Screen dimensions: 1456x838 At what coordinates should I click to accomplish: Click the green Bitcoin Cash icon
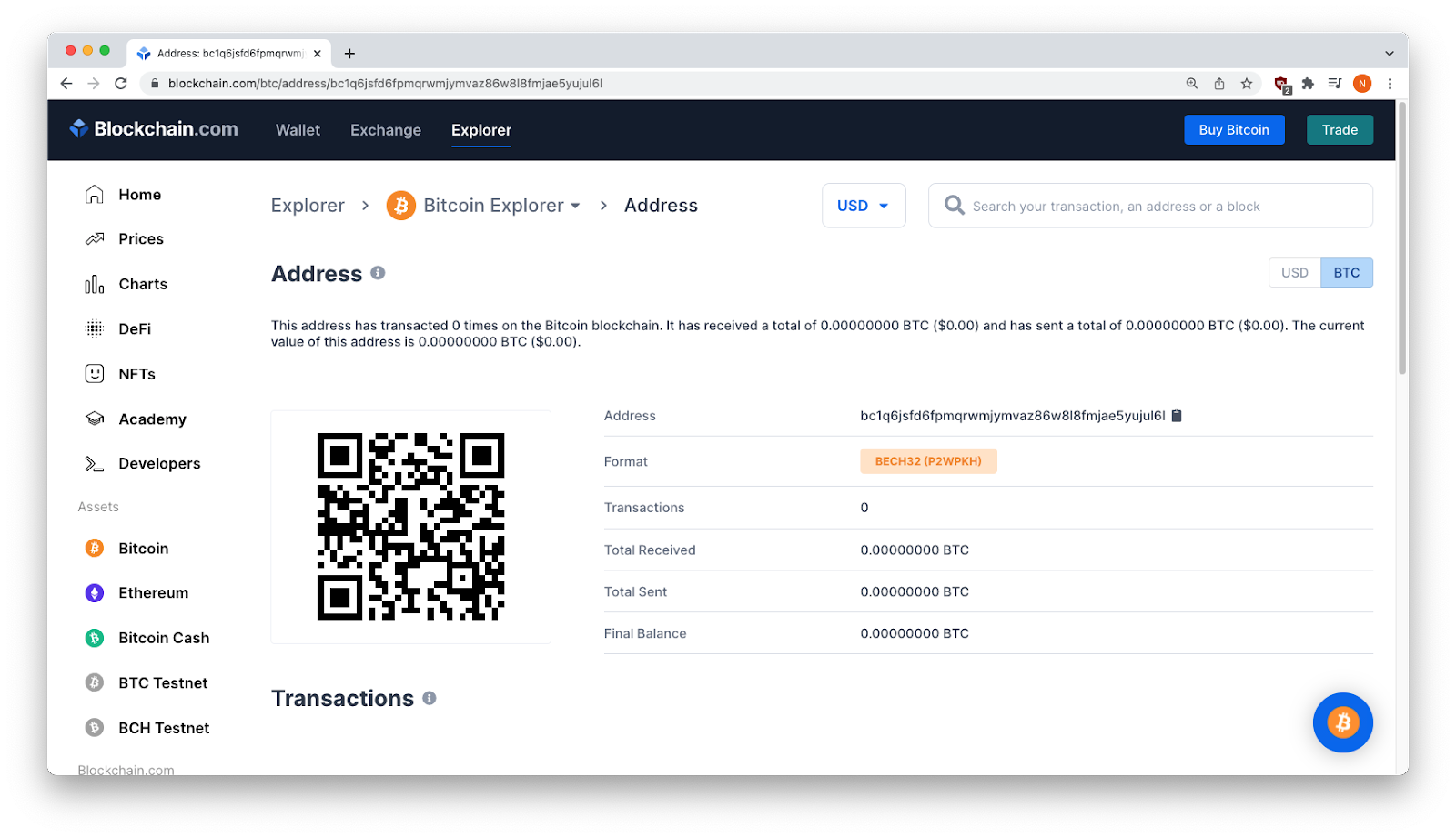click(x=95, y=638)
